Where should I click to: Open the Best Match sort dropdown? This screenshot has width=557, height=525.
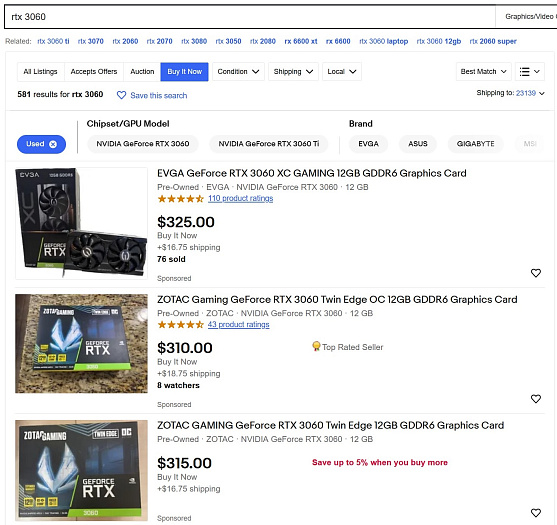[483, 71]
